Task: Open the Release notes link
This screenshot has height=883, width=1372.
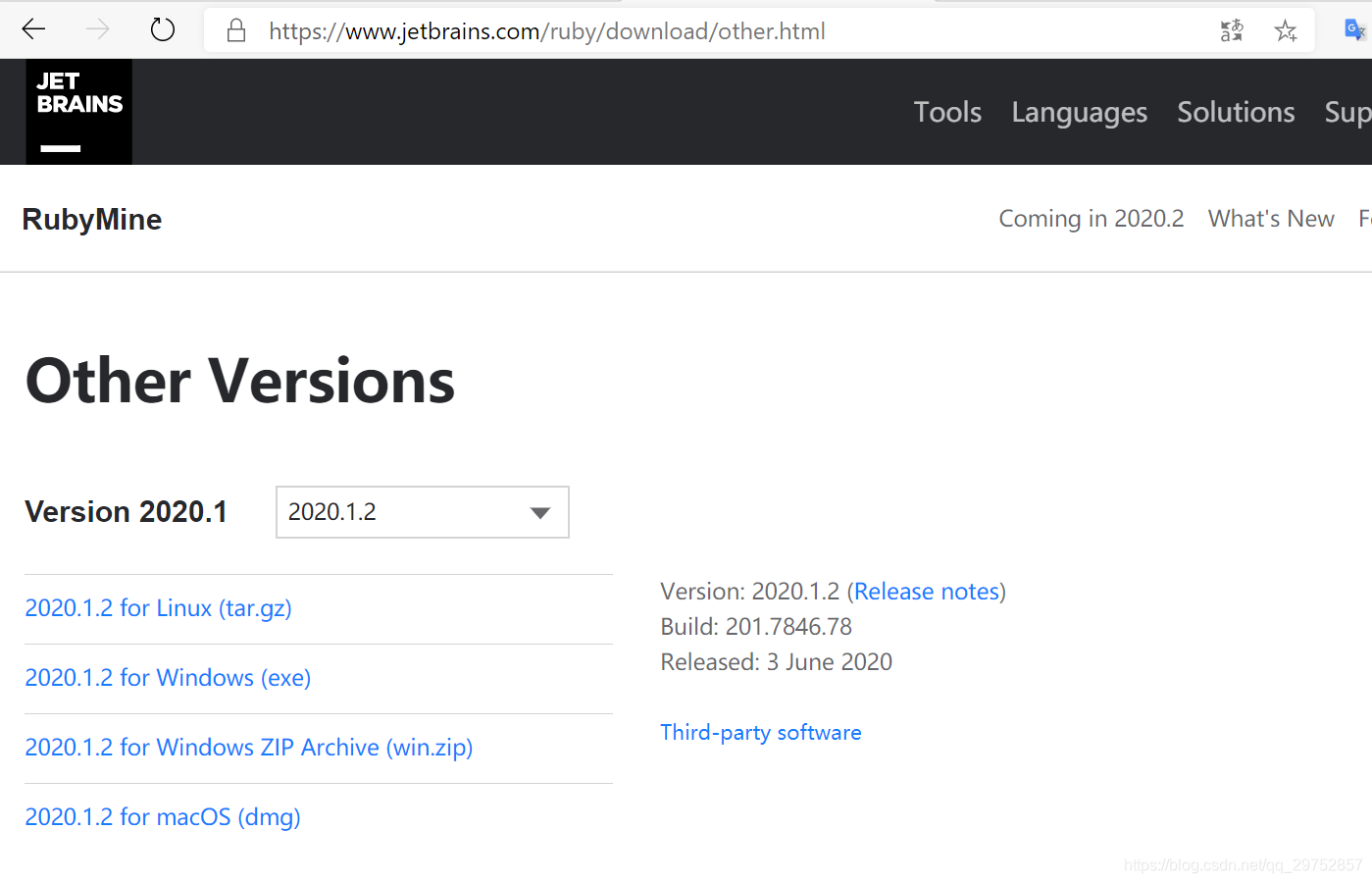Action: click(927, 592)
